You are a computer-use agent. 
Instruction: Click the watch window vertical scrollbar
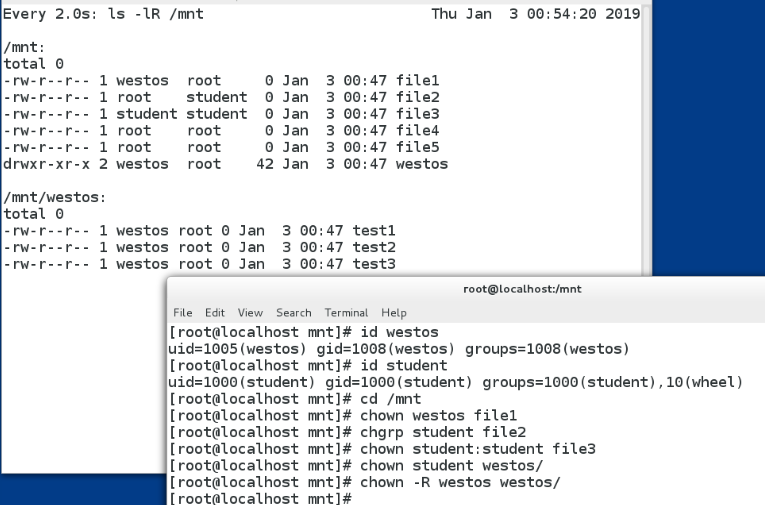coord(646,141)
